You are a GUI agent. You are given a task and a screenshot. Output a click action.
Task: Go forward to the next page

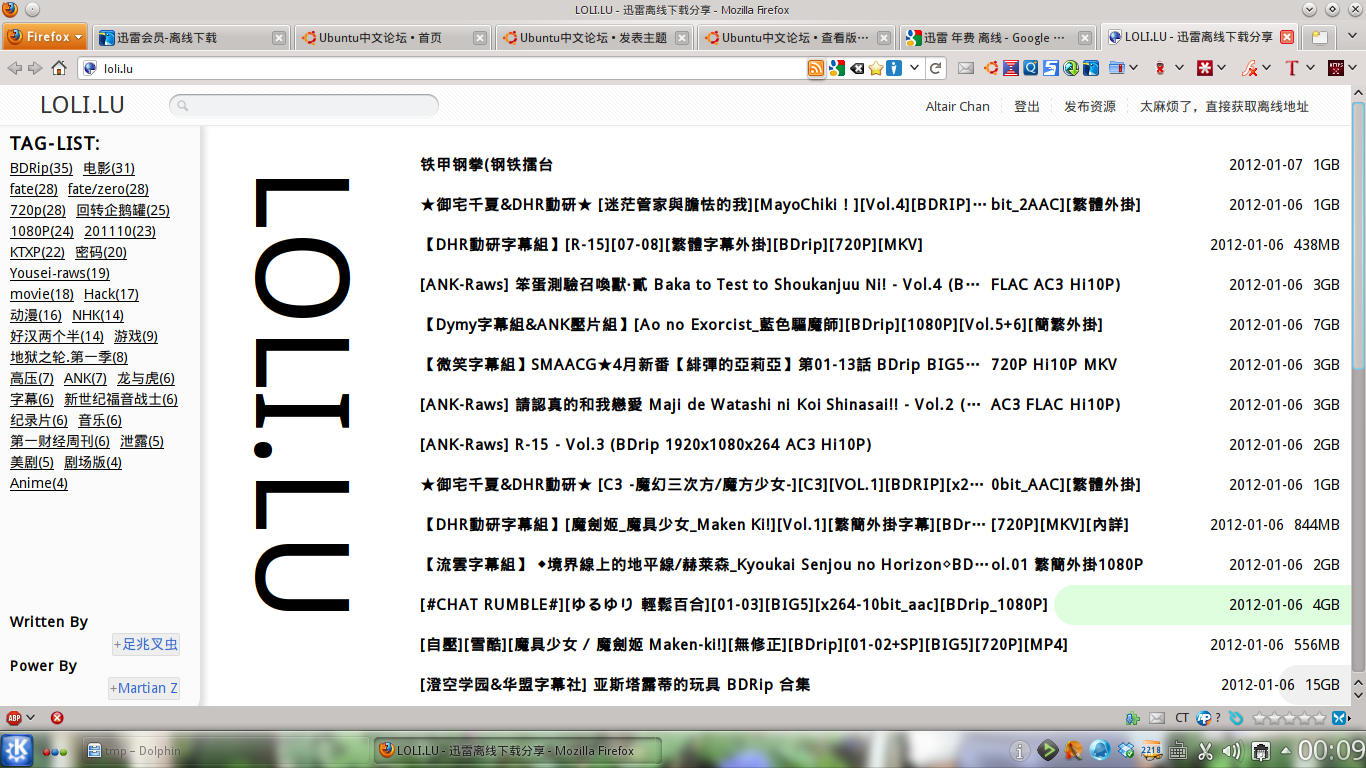35,68
